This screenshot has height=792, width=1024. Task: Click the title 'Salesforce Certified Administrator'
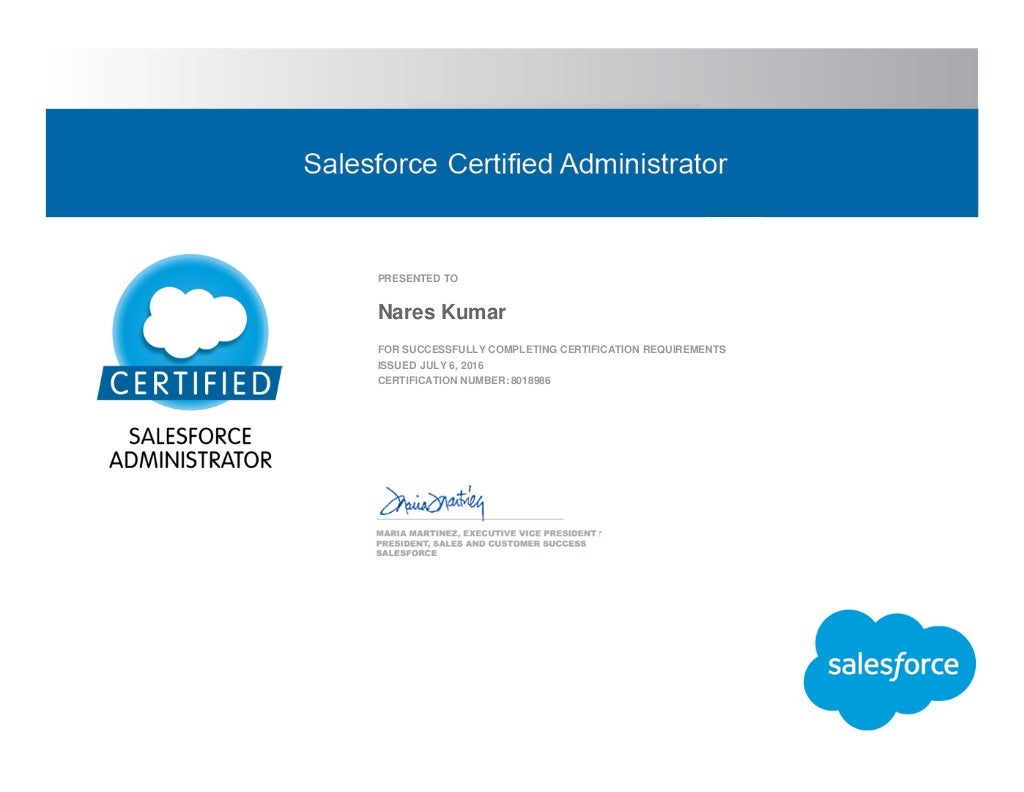click(x=515, y=164)
